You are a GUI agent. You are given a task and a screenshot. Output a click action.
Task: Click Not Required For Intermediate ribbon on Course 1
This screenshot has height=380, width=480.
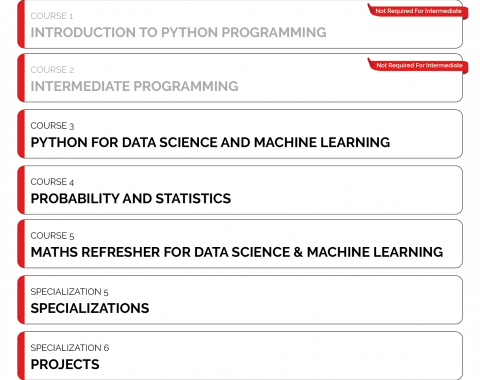point(418,11)
